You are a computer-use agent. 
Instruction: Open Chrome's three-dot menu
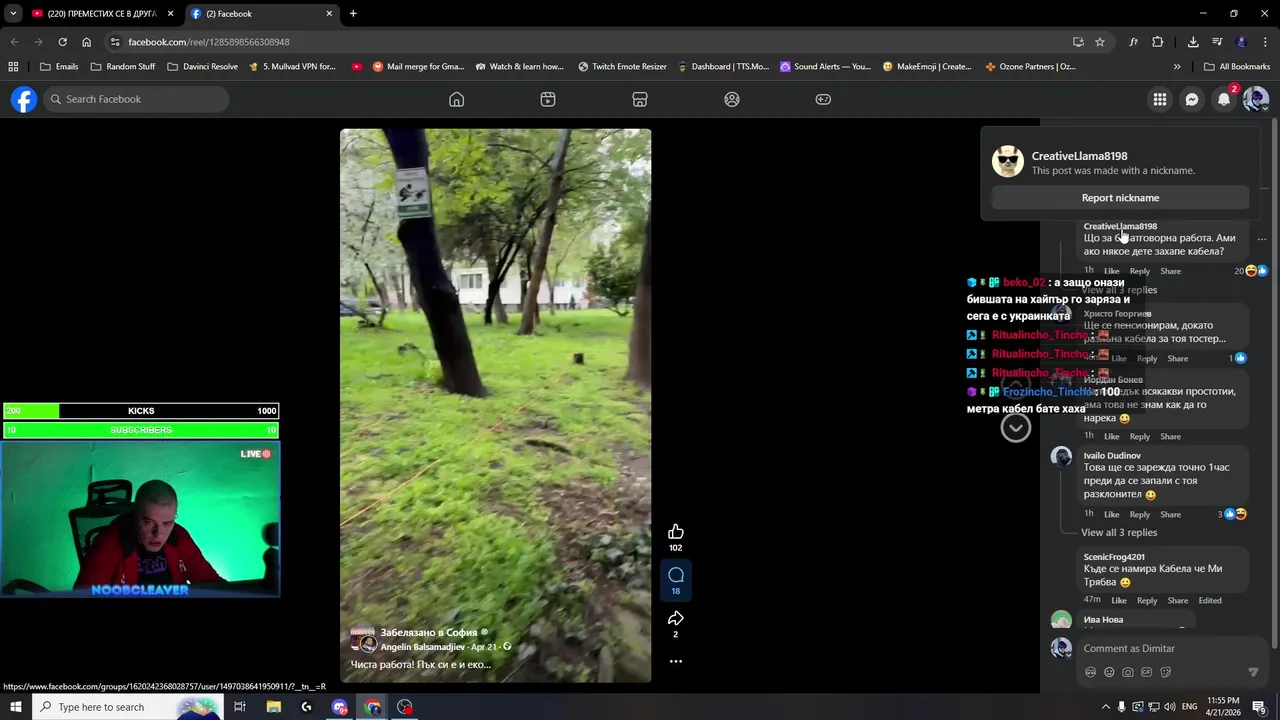[1266, 42]
